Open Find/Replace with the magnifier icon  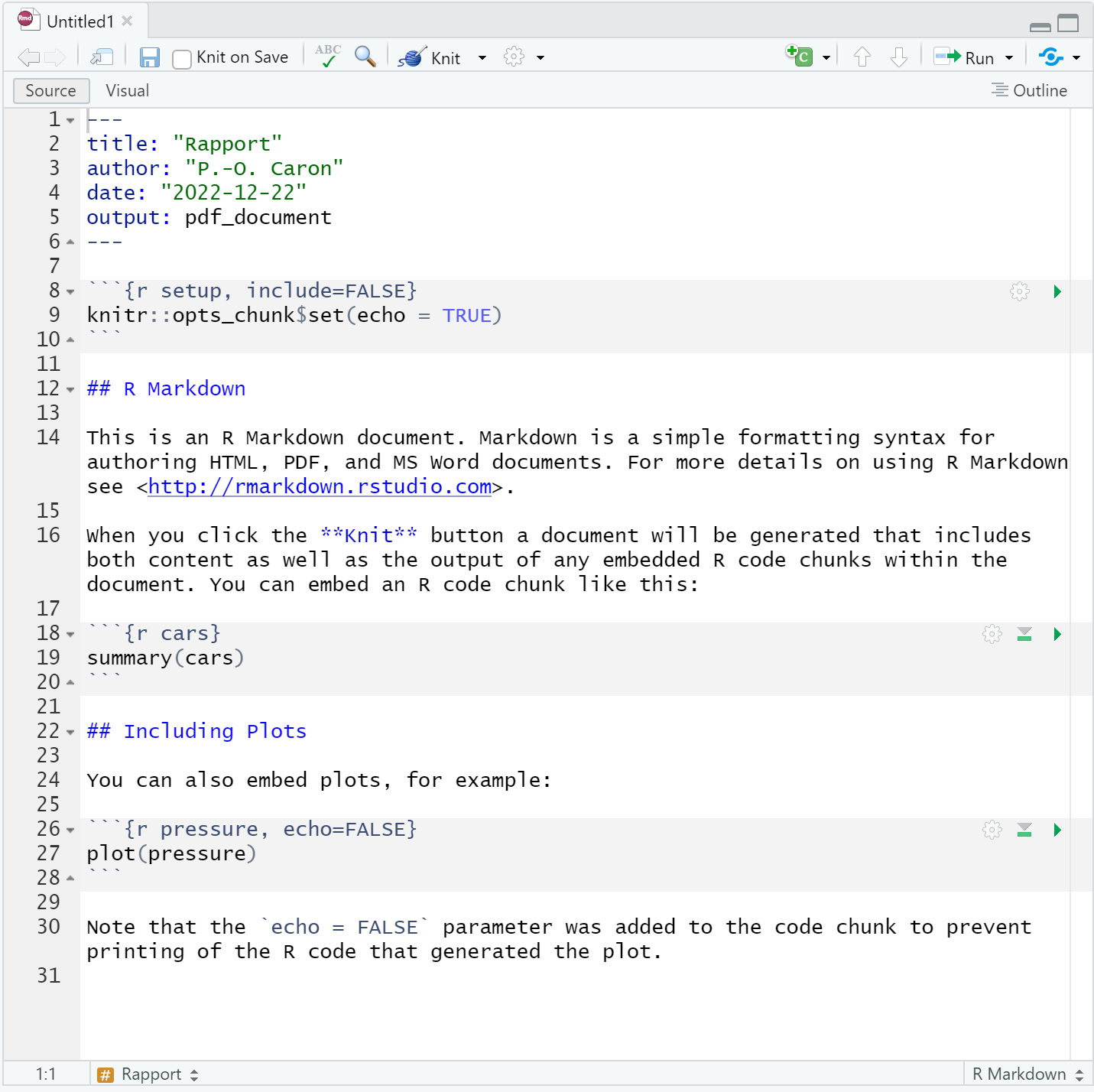coord(365,57)
